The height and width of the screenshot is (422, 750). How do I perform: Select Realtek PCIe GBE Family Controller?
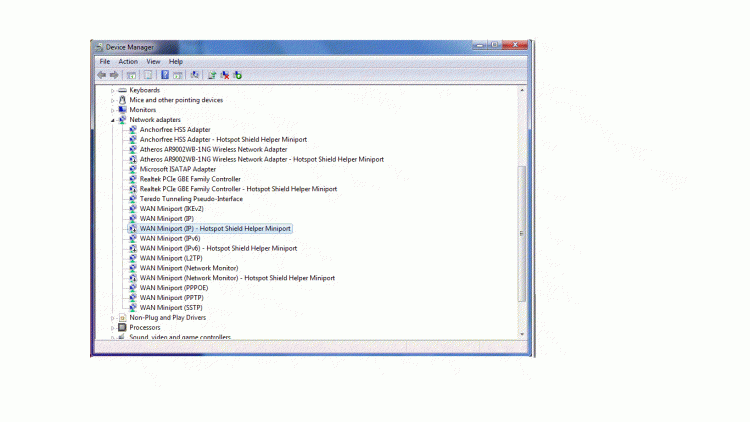190,179
